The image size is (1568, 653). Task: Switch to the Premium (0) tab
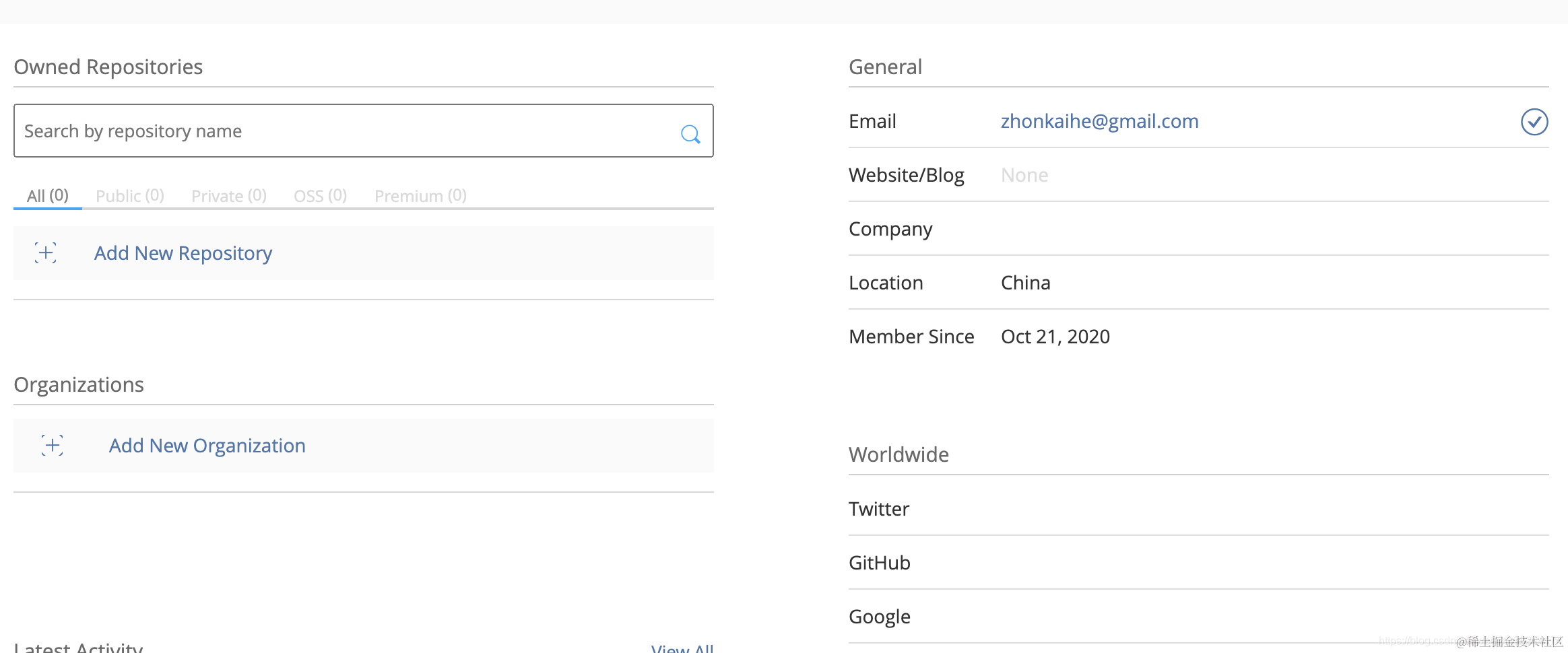420,196
